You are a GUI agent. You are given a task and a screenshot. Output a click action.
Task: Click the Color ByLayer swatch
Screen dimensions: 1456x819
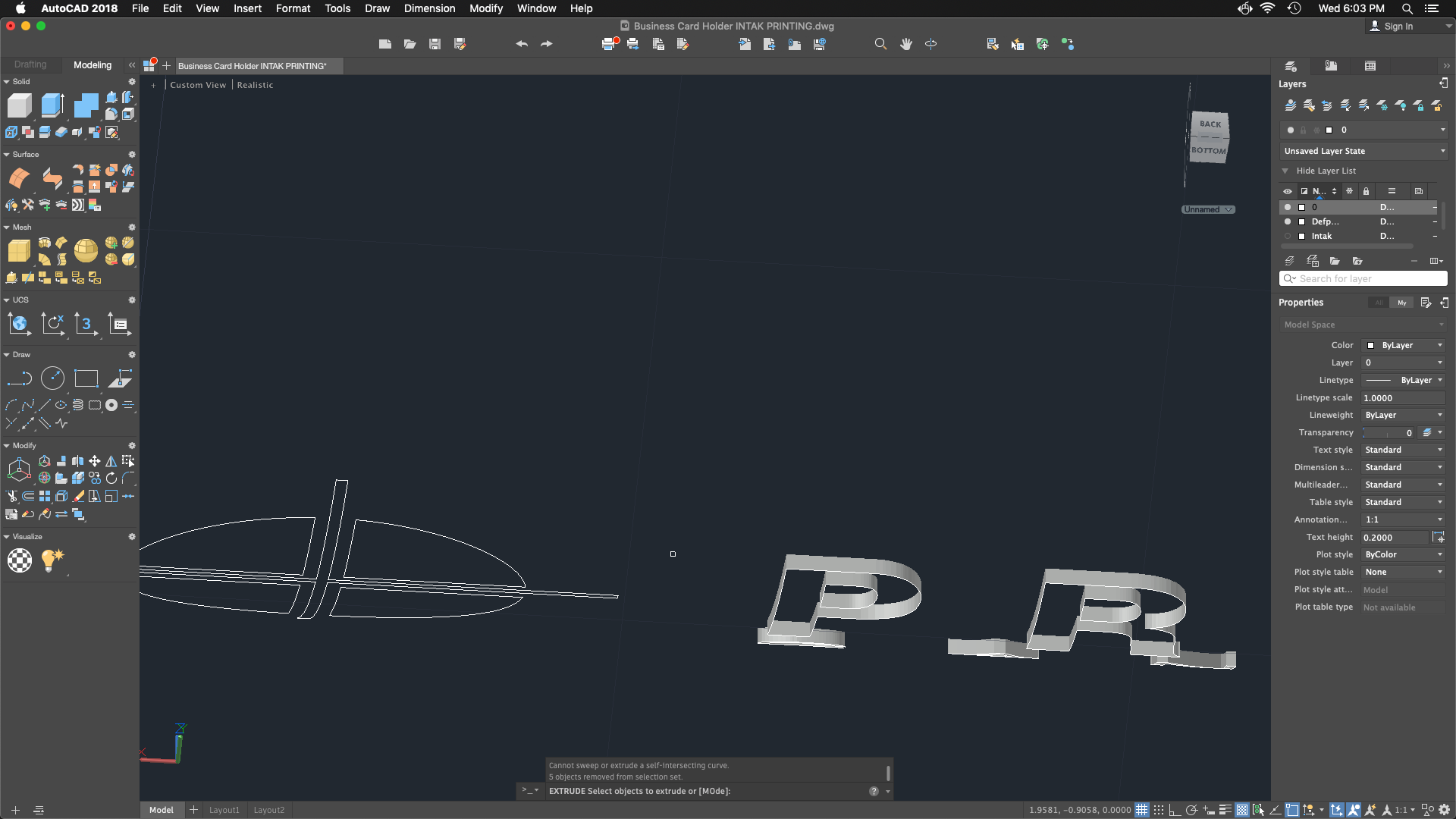1370,345
